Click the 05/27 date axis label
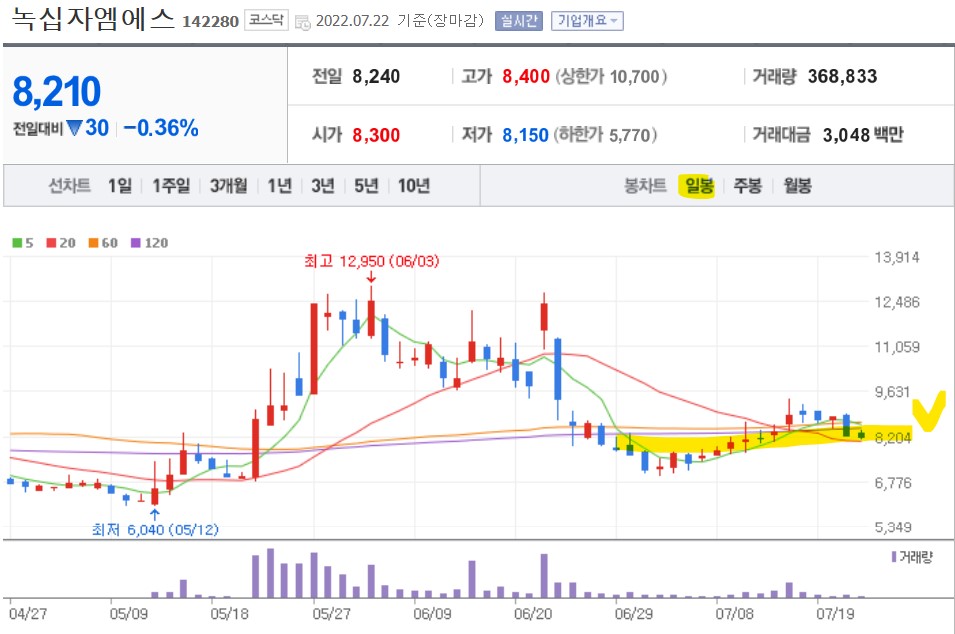The height and width of the screenshot is (634, 955). pyautogui.click(x=331, y=613)
